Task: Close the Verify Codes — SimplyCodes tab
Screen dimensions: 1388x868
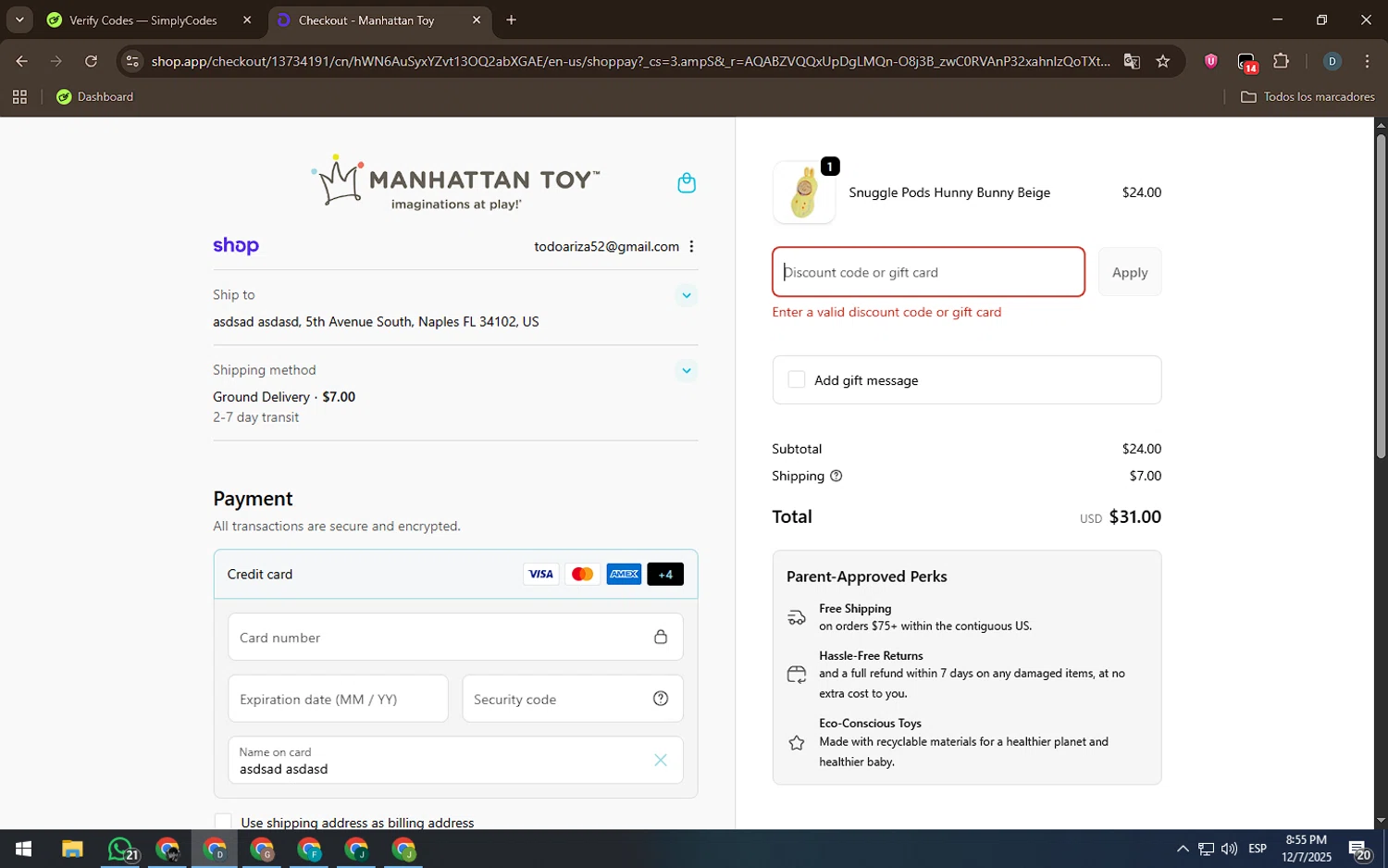Action: coord(247,20)
